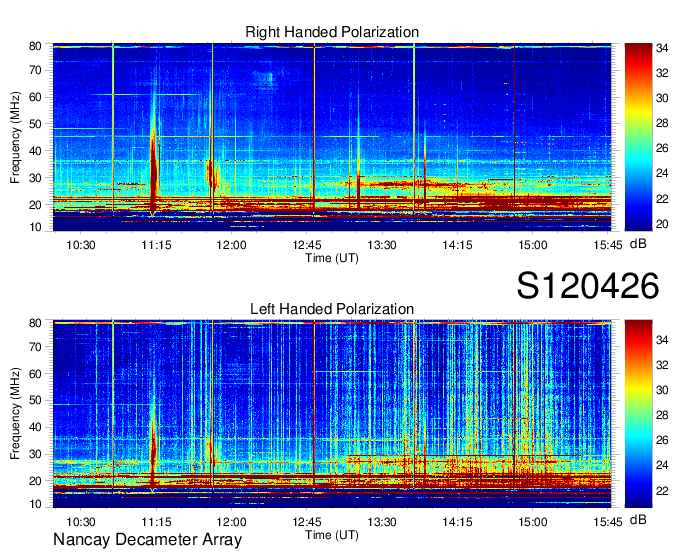Click the 70 MHz tick of Left Handed plot
The image size is (680, 552).
click(35, 347)
